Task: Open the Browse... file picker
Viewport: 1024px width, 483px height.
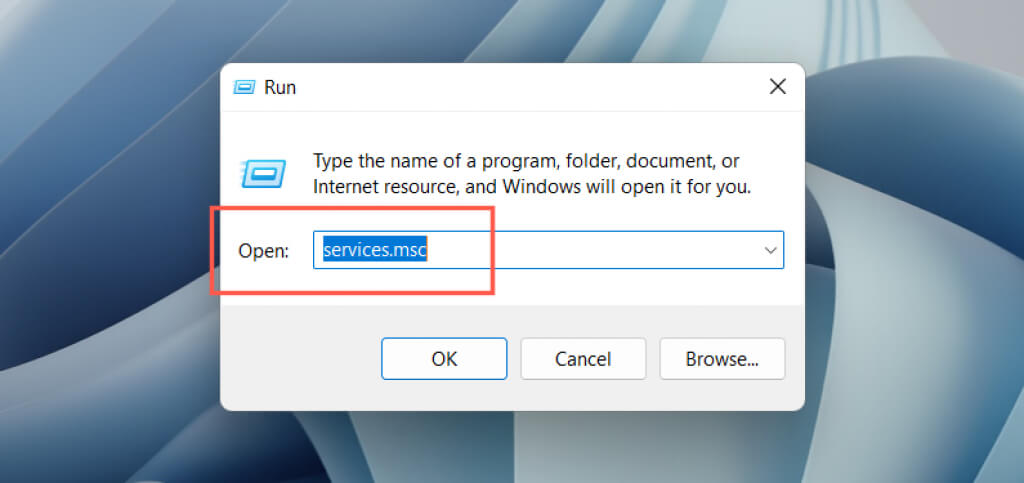Action: tap(722, 358)
